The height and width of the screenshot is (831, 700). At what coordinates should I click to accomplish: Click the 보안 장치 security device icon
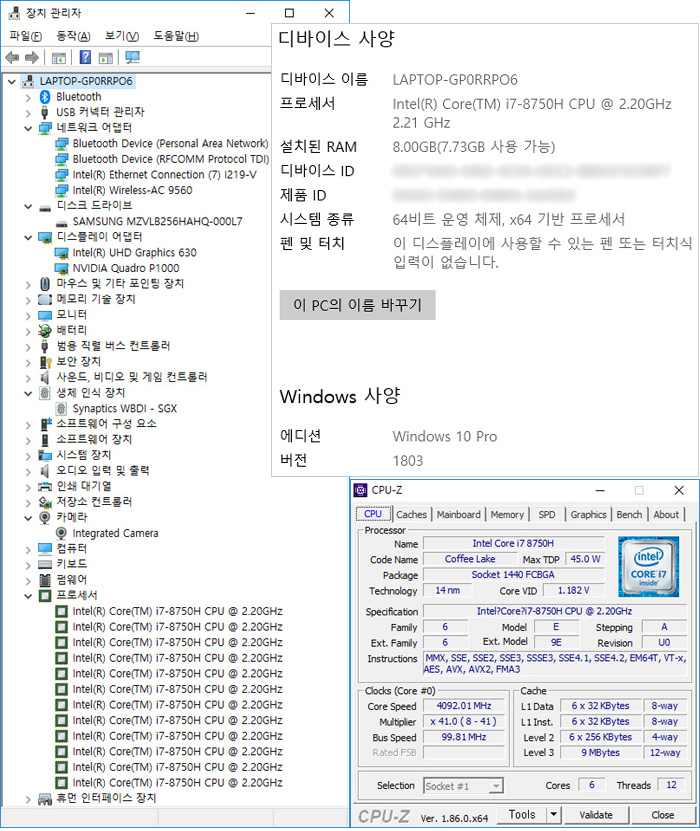tap(45, 362)
